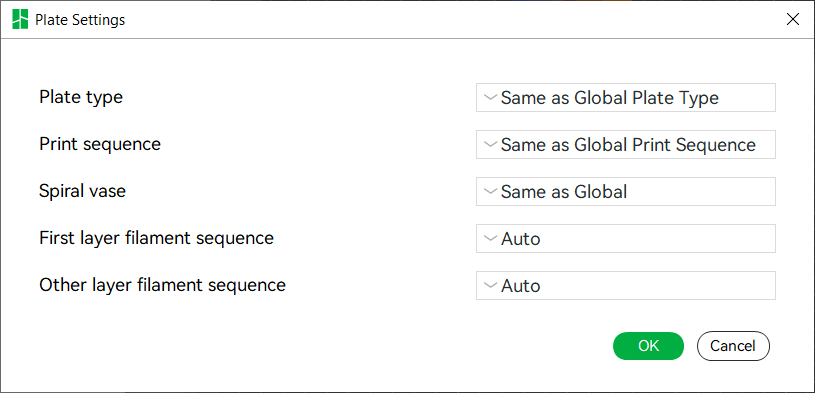The width and height of the screenshot is (815, 393).
Task: Click the Other layer filament sequence label
Action: 163,285
